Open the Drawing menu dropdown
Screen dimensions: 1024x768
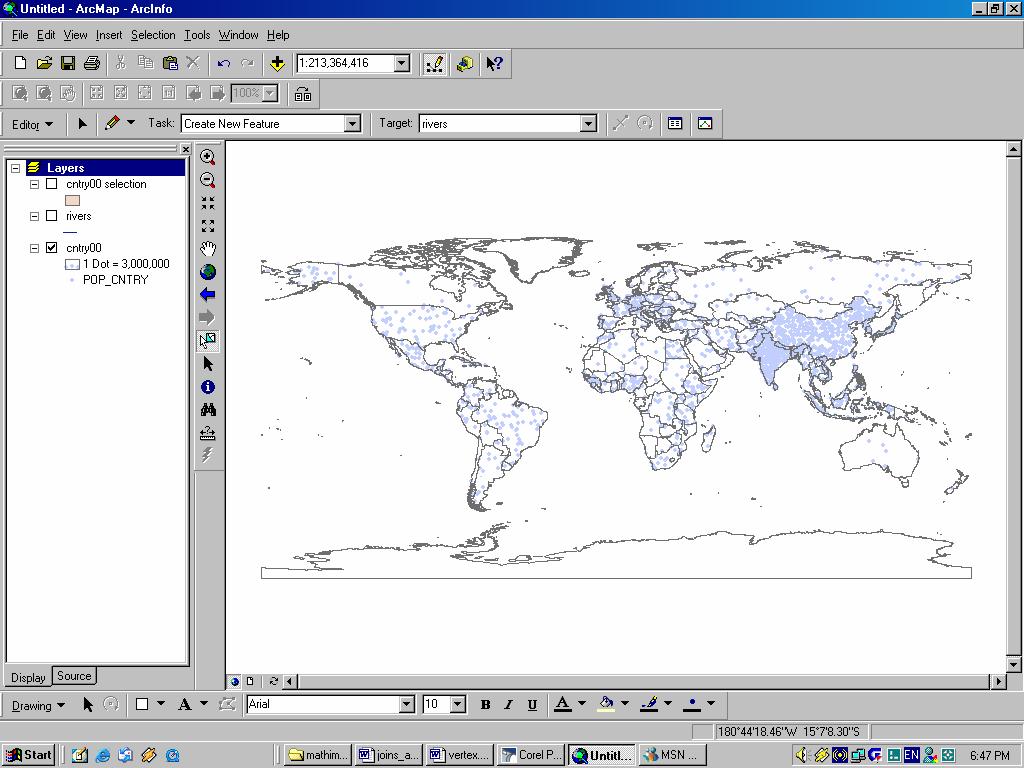pos(38,705)
